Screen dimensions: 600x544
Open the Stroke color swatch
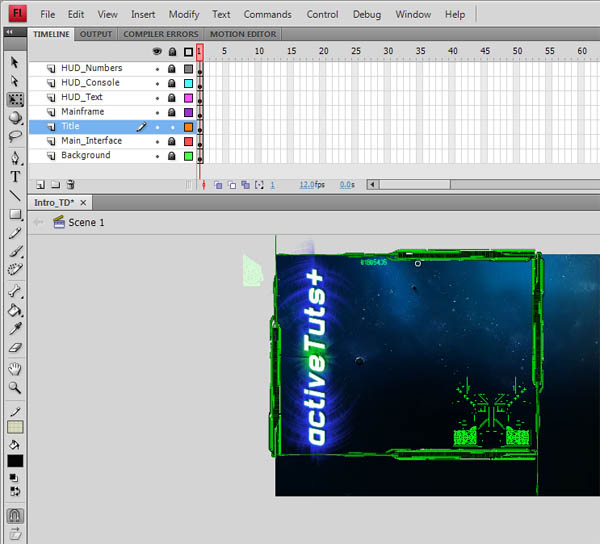[15, 427]
